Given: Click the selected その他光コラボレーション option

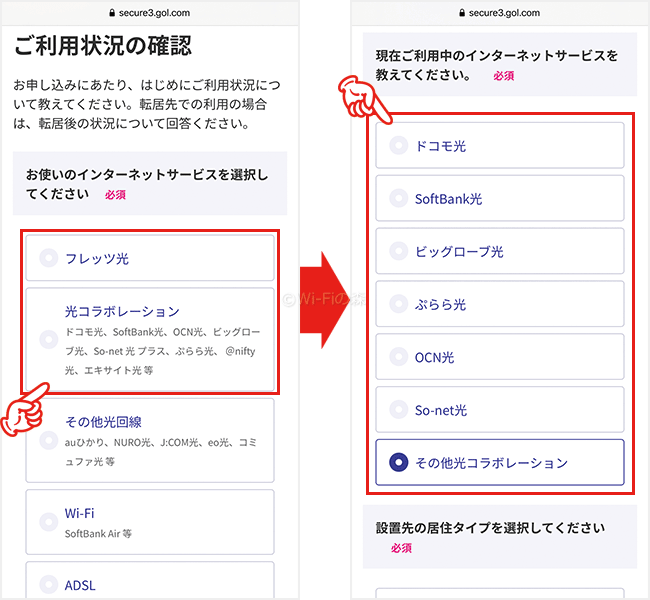Looking at the screenshot, I should pyautogui.click(x=500, y=462).
